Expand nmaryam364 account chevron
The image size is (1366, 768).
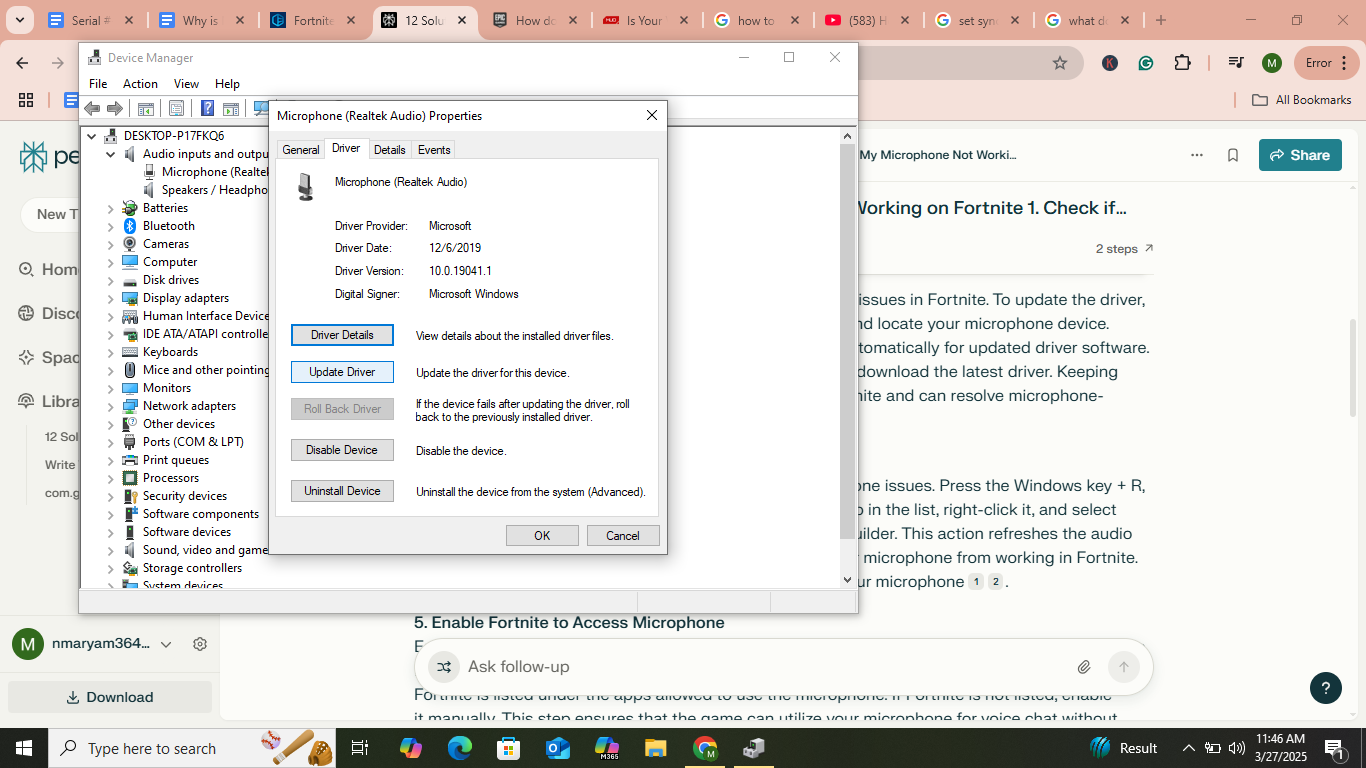[166, 645]
